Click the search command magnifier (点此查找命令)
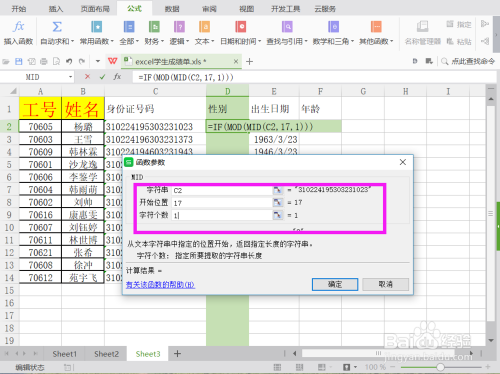Screen dimensions: 500x374 [x=444, y=61]
